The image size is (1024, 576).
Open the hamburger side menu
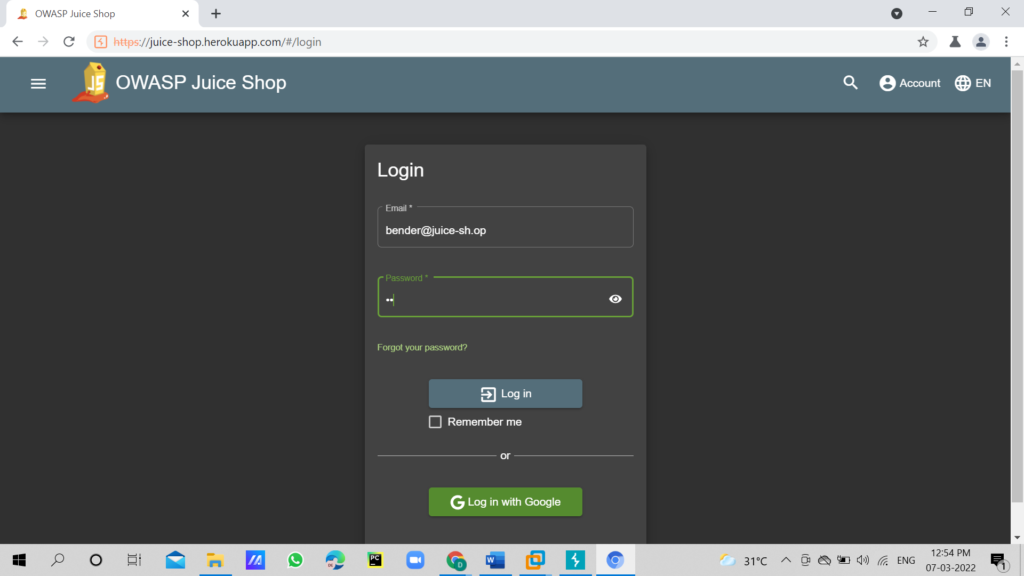coord(38,84)
